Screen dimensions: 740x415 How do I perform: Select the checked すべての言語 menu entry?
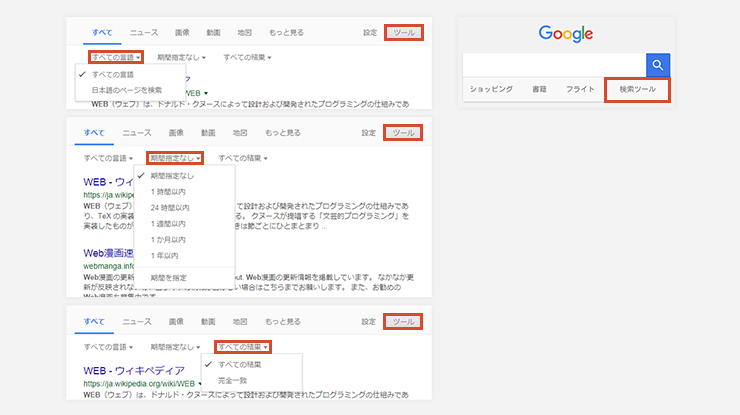click(113, 75)
